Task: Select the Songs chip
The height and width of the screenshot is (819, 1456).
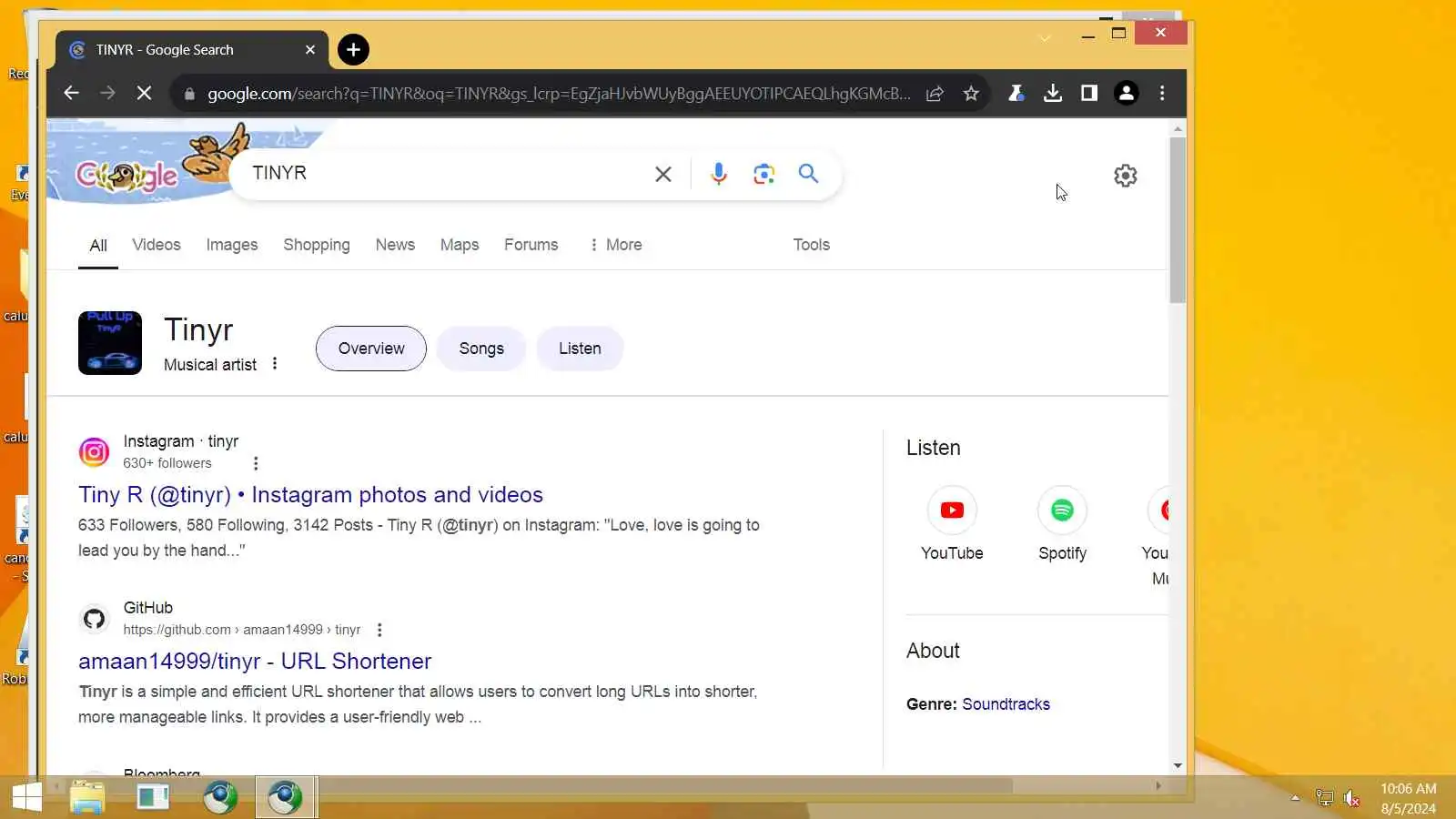Action: pos(481,349)
